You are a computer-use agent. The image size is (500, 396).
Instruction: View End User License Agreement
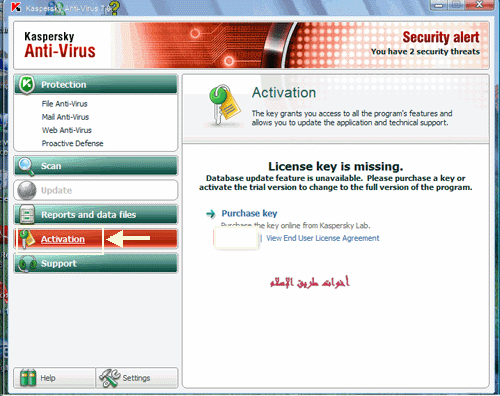point(323,238)
